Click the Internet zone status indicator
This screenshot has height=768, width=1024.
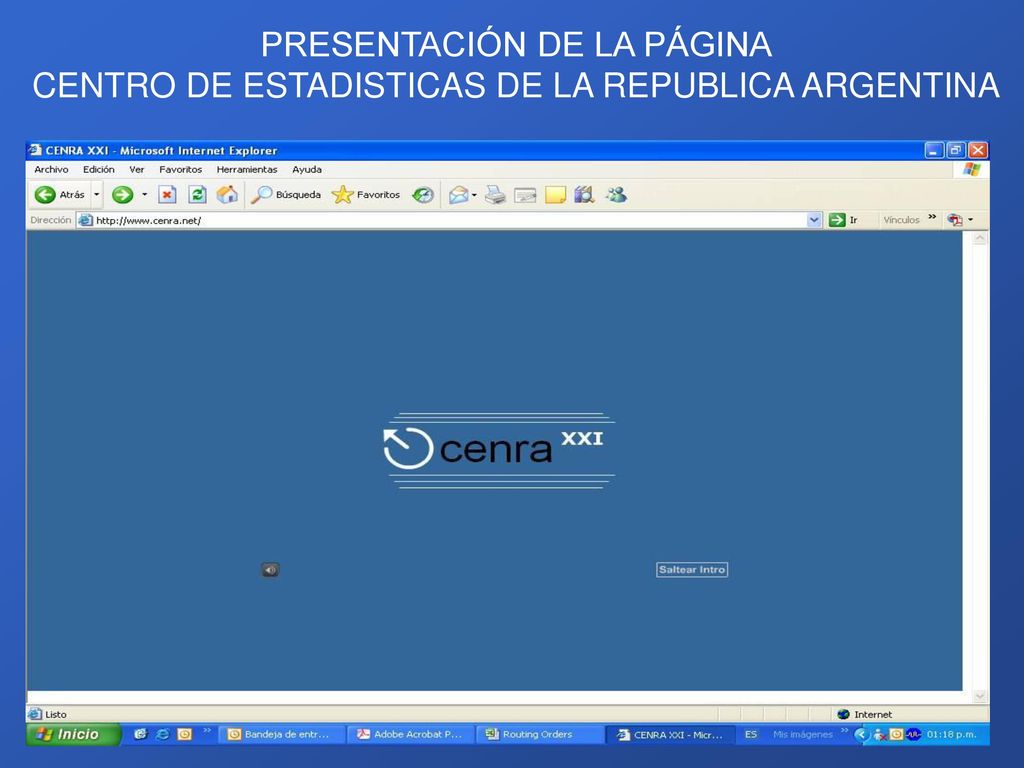[865, 714]
